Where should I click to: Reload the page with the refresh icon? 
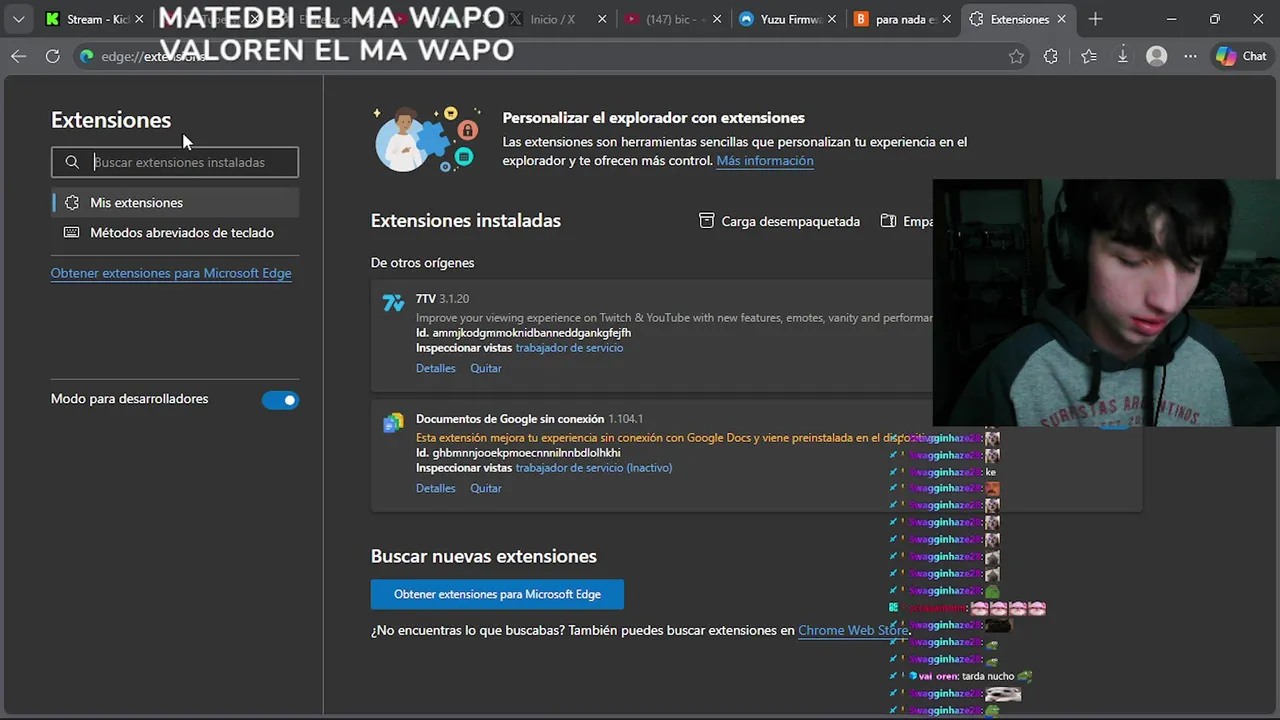52,56
